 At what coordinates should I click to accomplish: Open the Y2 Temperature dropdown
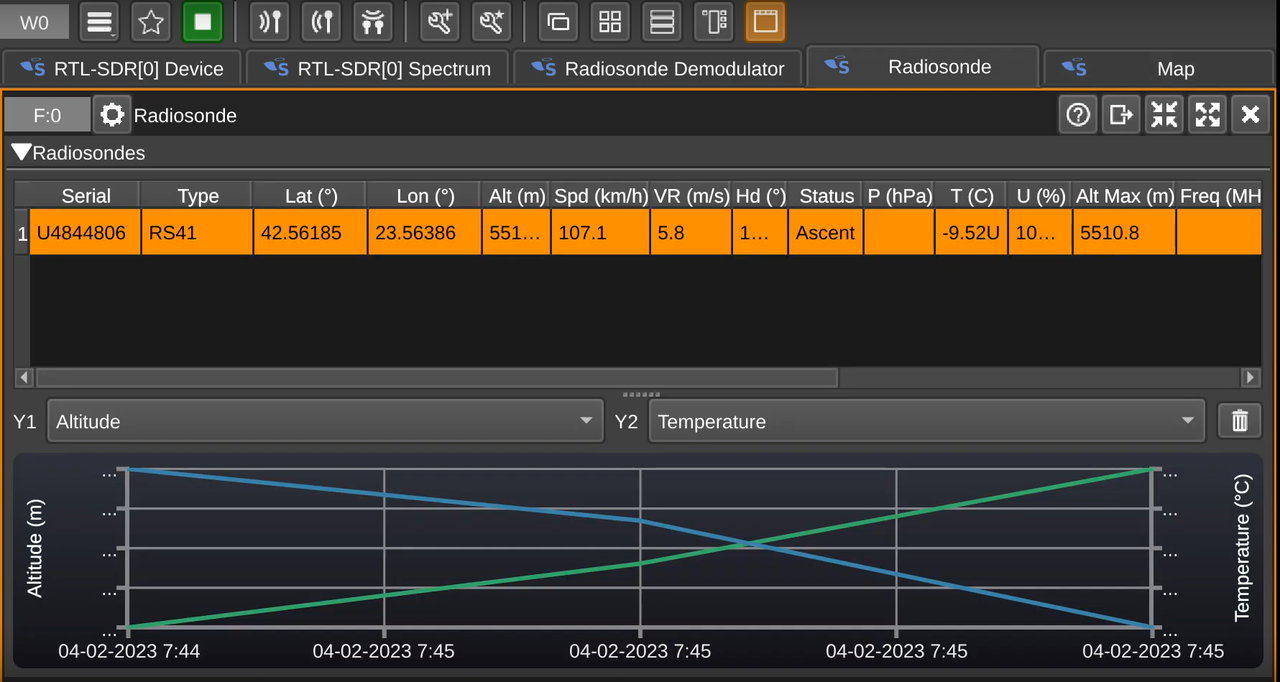point(927,421)
